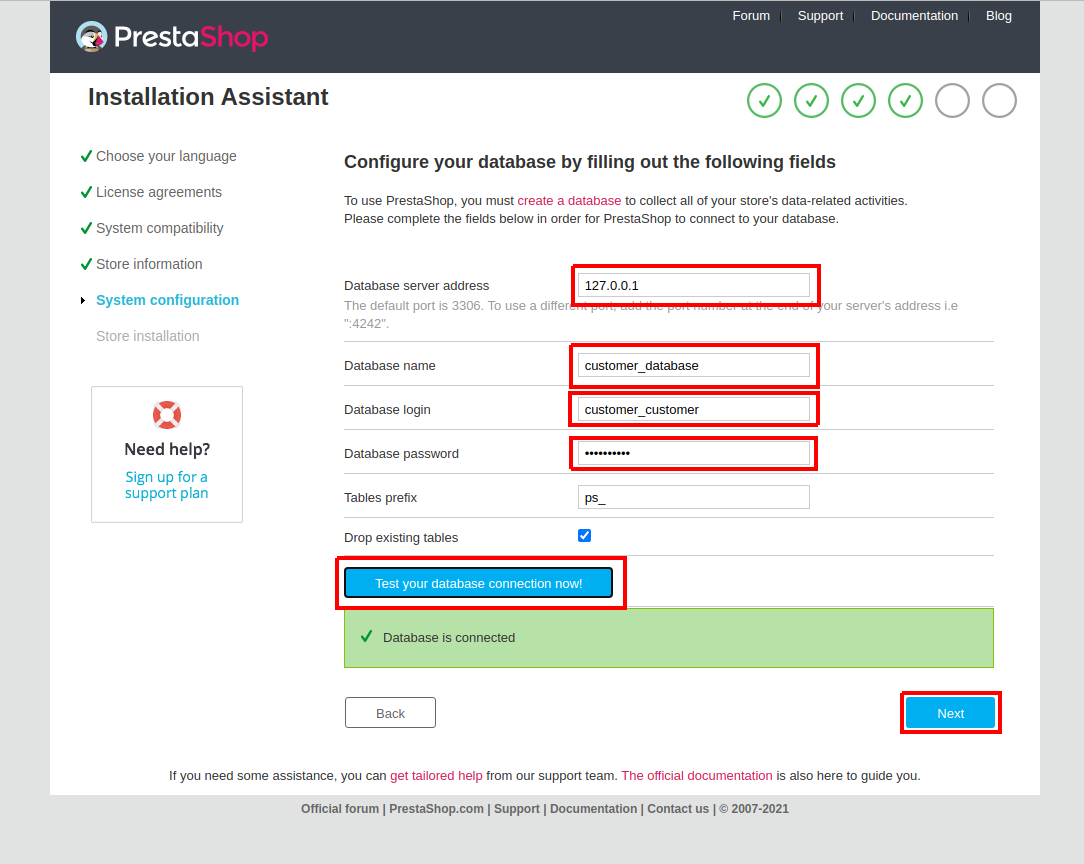Screen dimensions: 1084x864
Task: Go Back to the previous step
Action: 390,713
